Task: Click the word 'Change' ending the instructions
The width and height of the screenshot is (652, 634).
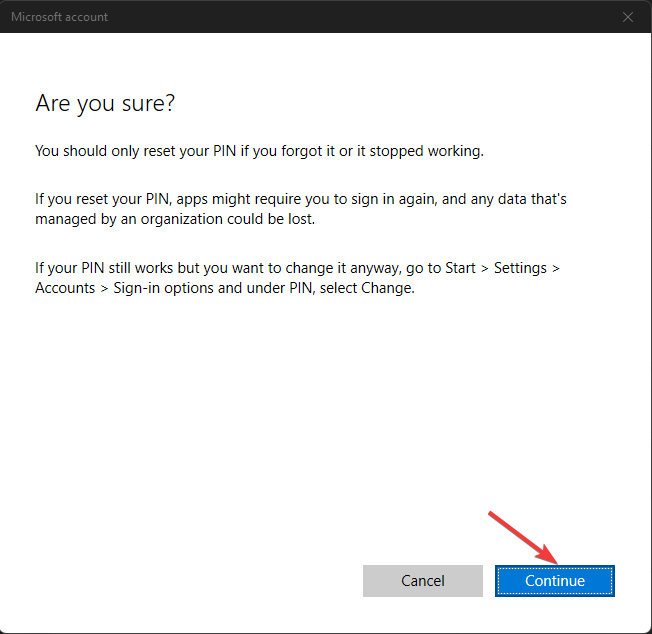Action: click(x=388, y=289)
